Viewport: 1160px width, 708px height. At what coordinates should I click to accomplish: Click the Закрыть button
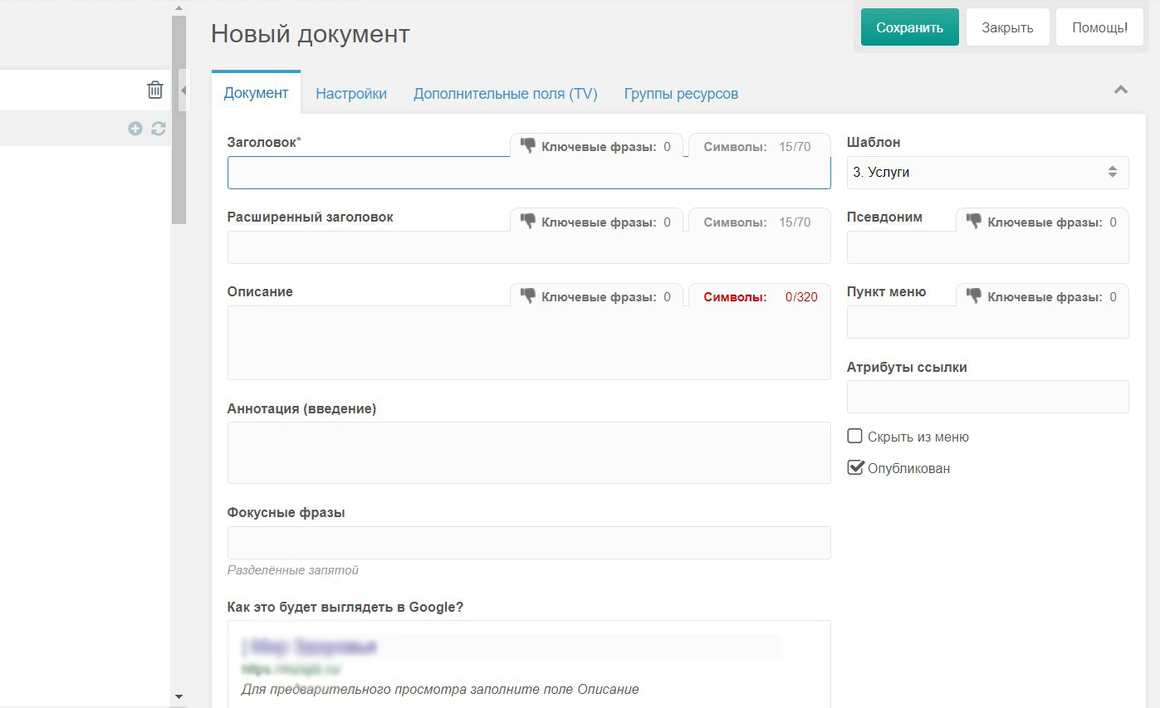(x=1008, y=27)
